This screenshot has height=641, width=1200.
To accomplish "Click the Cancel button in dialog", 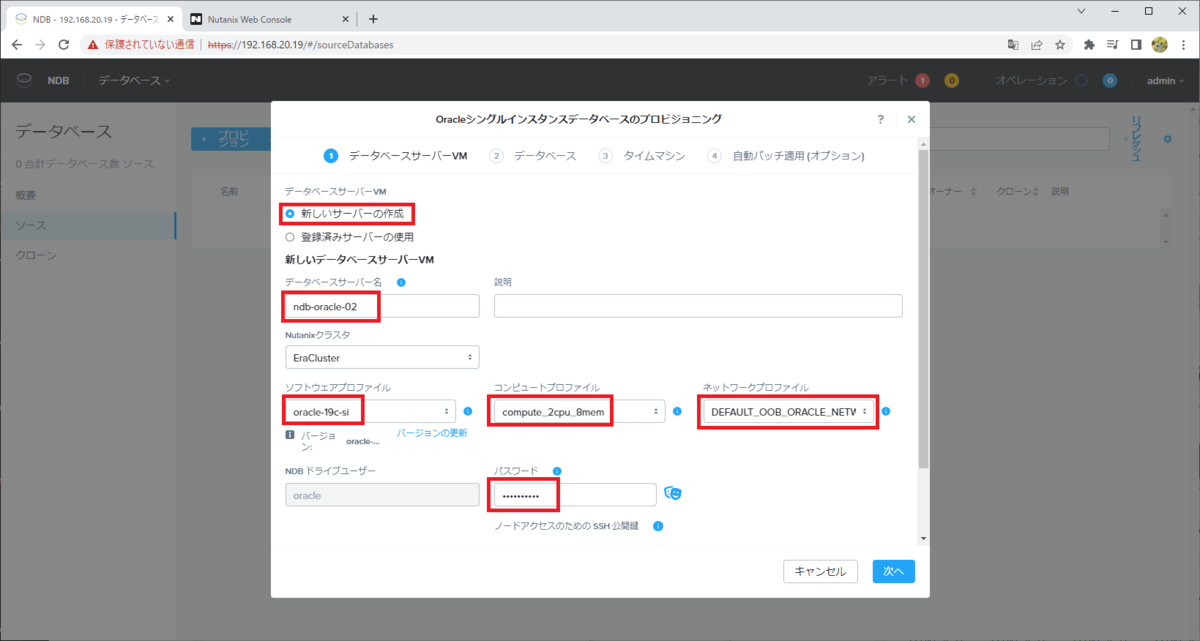I will (820, 571).
